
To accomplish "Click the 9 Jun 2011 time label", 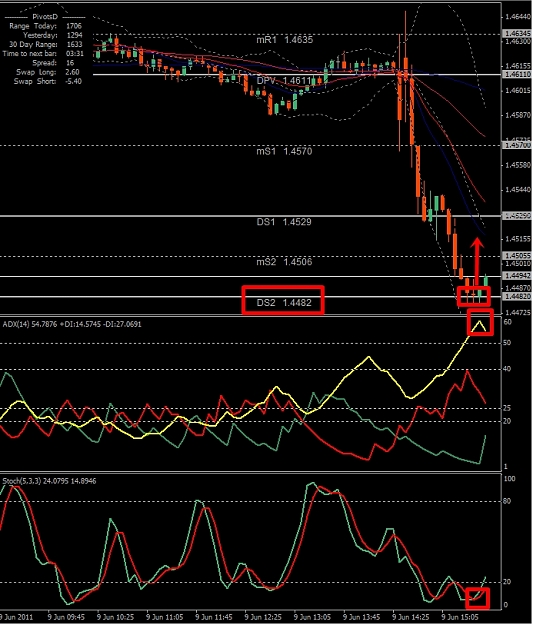I will pos(16,617).
